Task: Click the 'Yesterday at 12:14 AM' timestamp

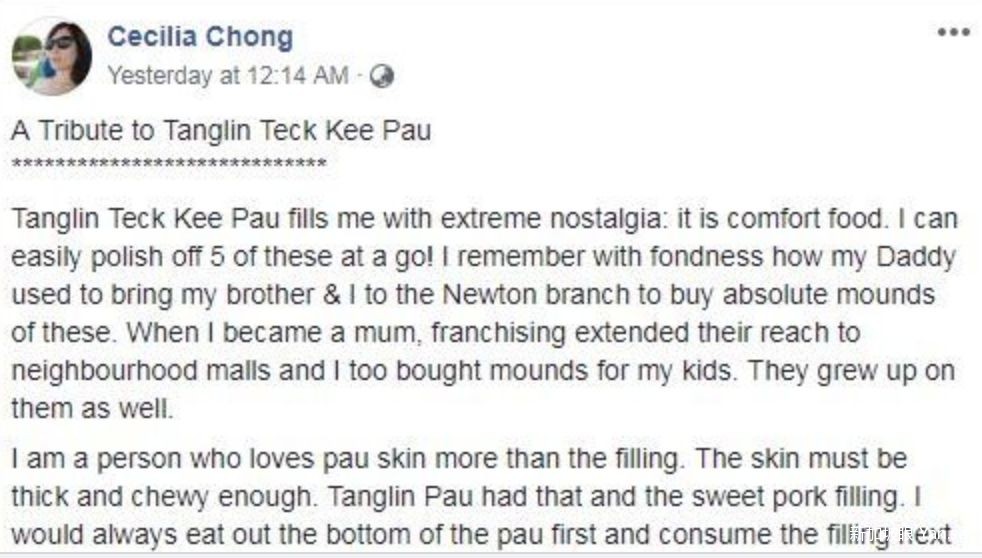Action: pyautogui.click(x=227, y=76)
